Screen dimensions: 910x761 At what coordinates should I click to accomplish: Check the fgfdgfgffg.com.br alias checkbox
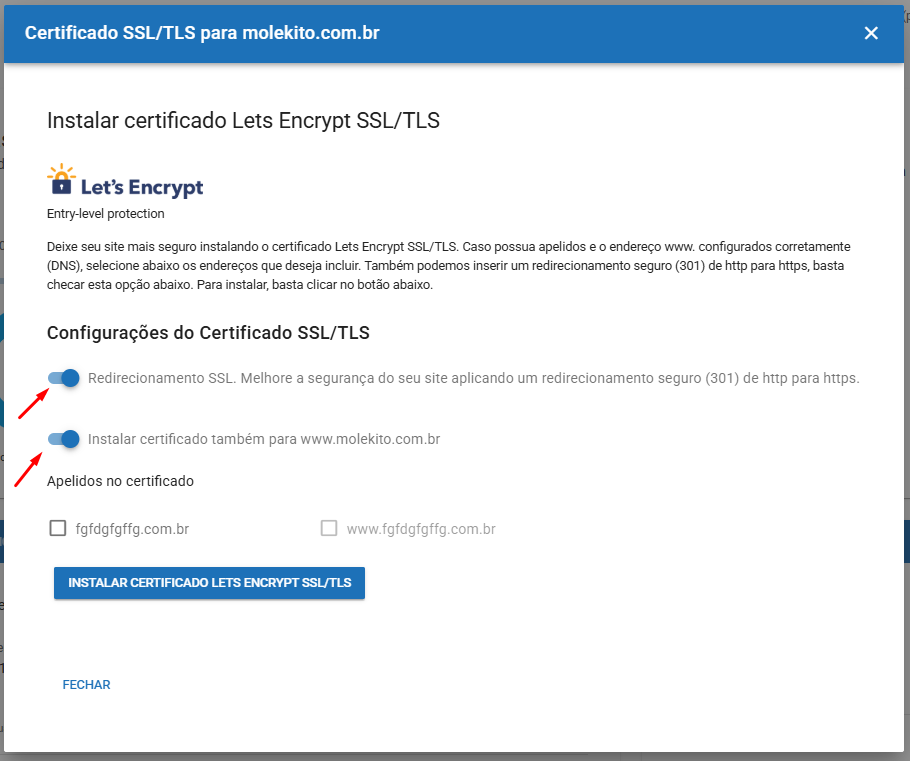57,528
